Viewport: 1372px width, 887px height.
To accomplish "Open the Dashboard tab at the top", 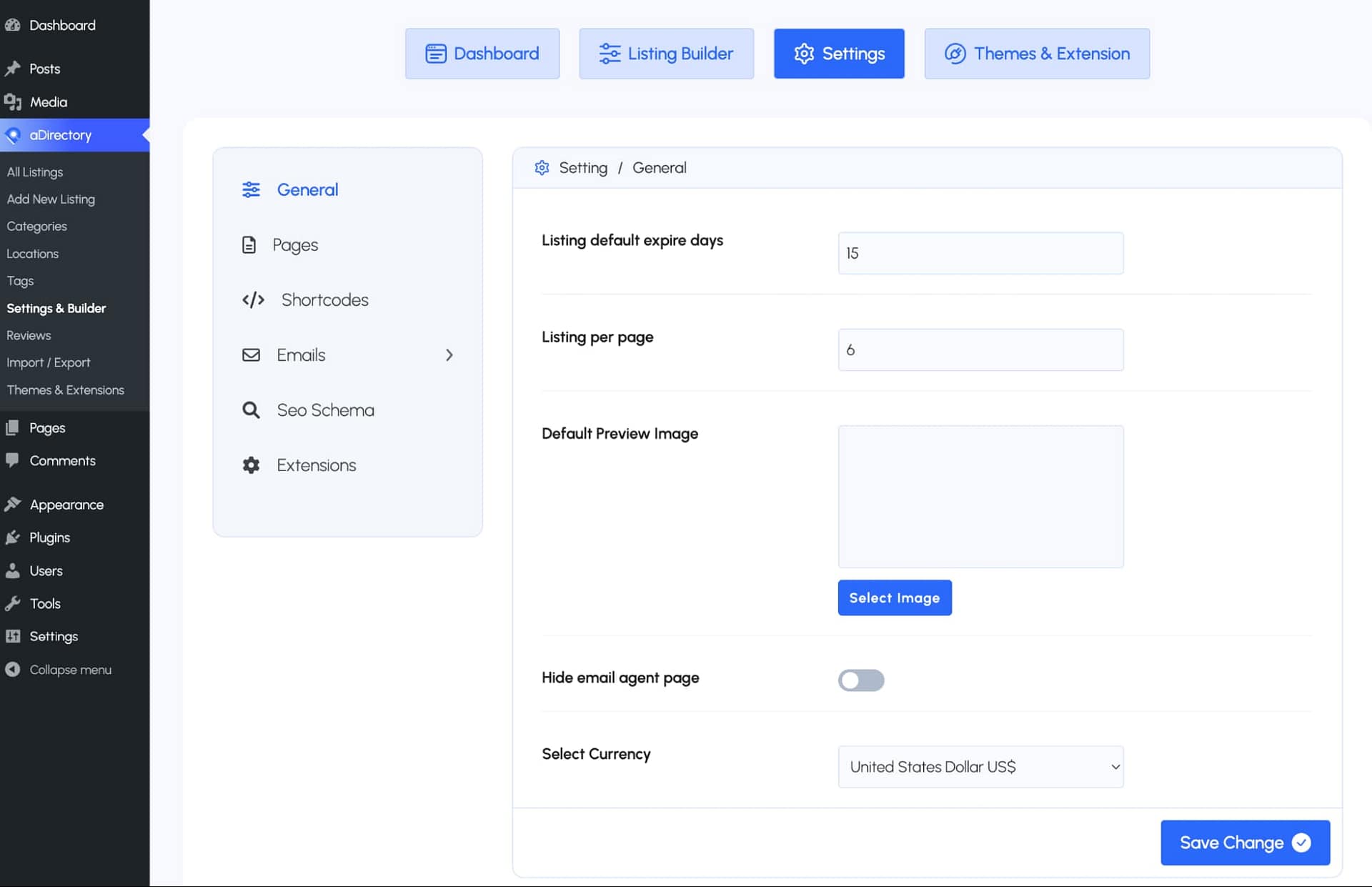I will tap(482, 54).
